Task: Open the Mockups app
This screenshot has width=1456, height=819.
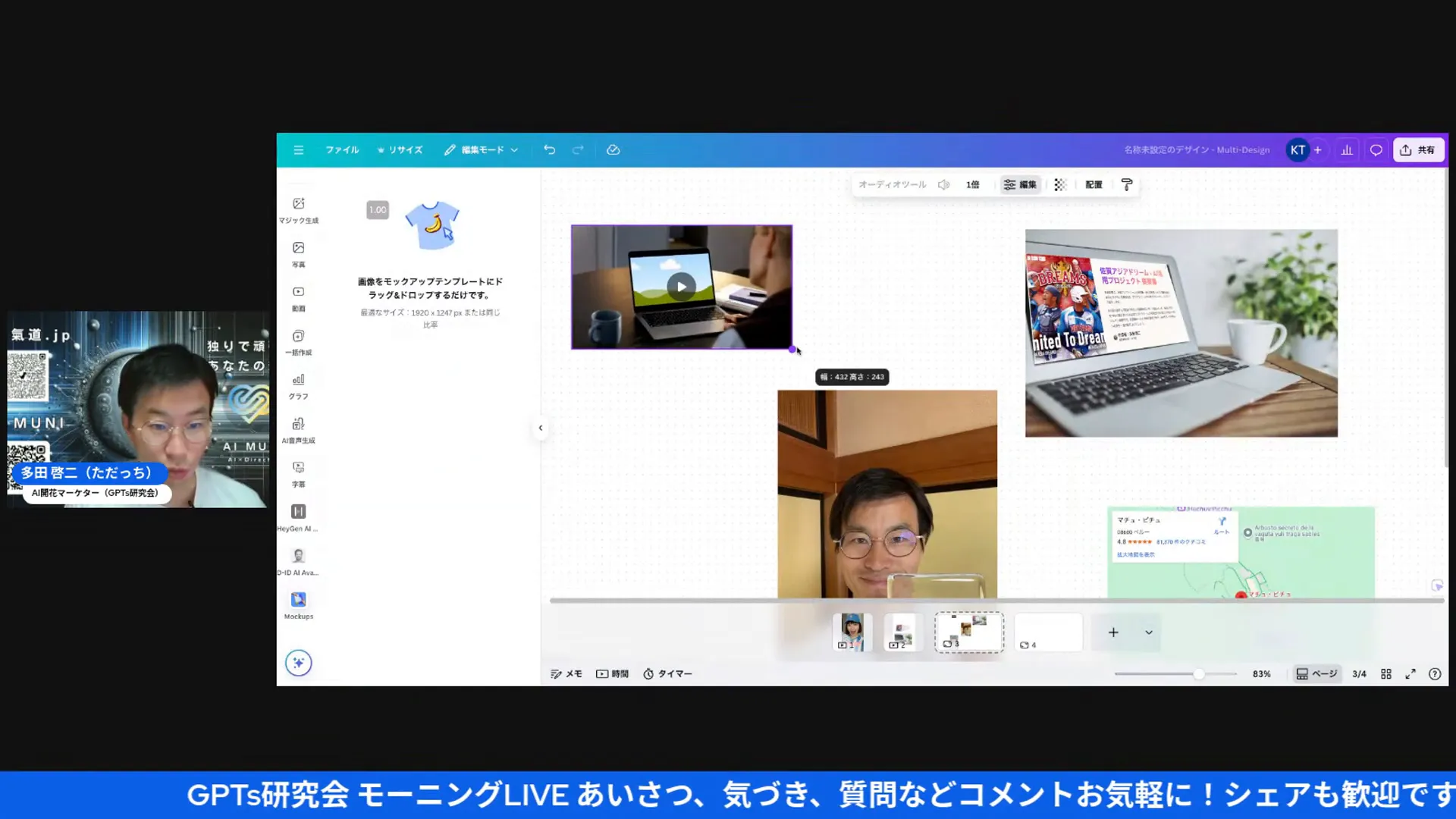Action: (299, 606)
